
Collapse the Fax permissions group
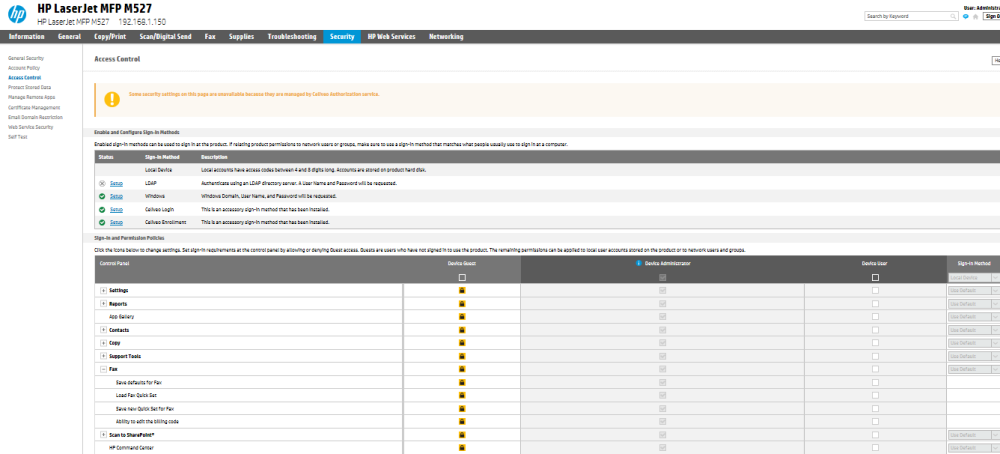[x=103, y=369]
